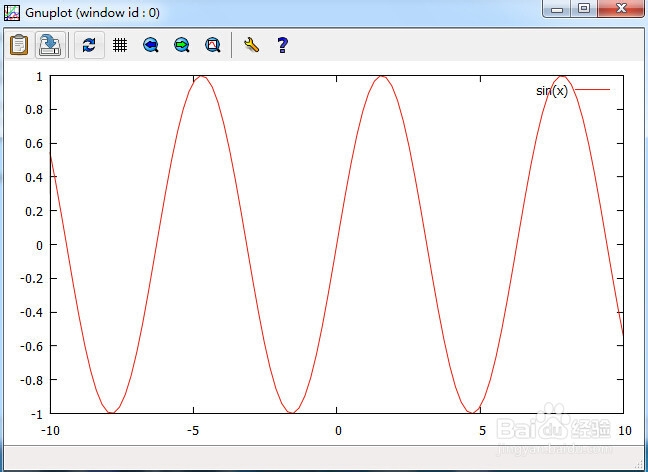
Task: Replot the graph with refresh icon
Action: click(89, 45)
